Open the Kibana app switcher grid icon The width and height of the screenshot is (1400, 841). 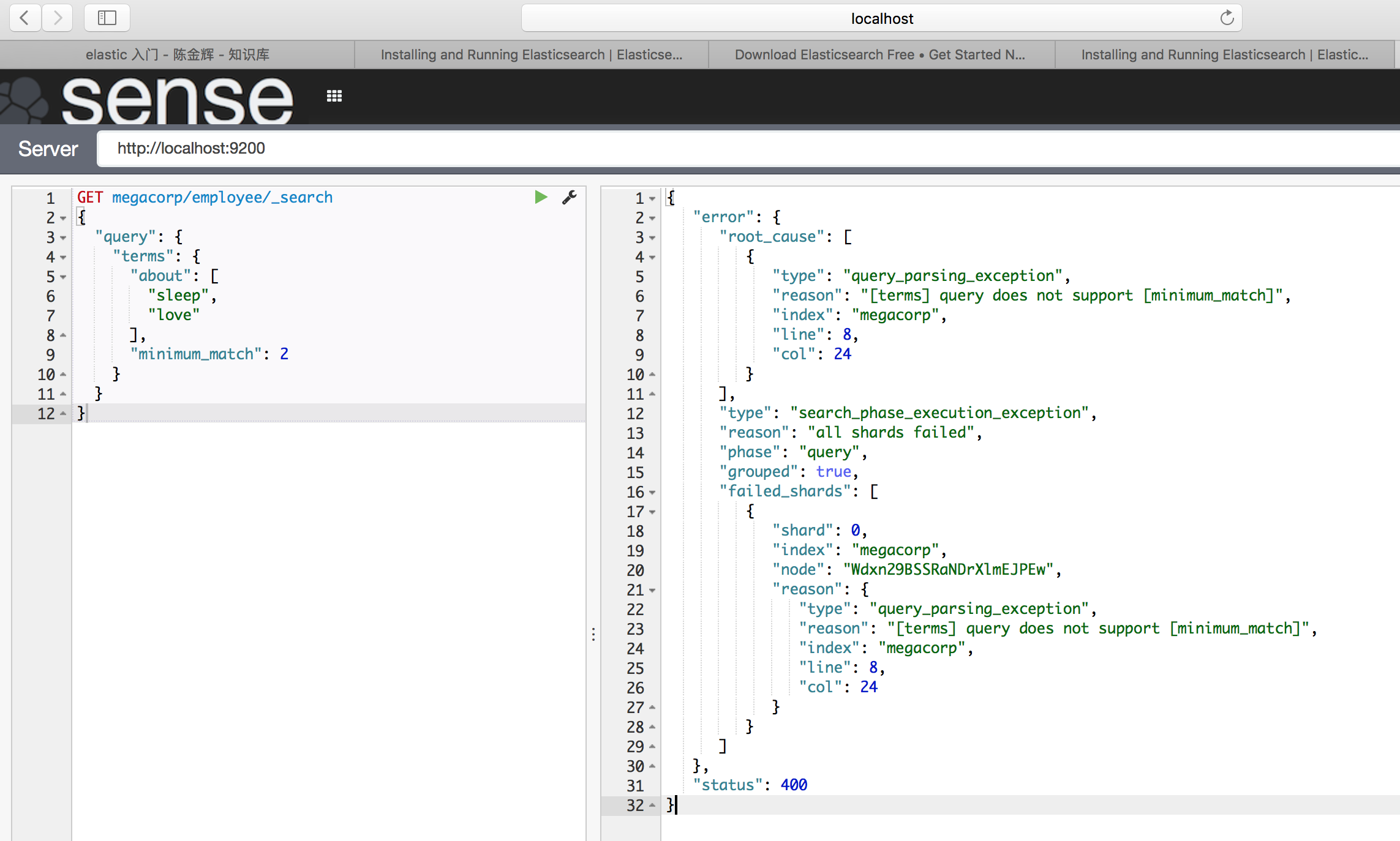pyautogui.click(x=334, y=96)
